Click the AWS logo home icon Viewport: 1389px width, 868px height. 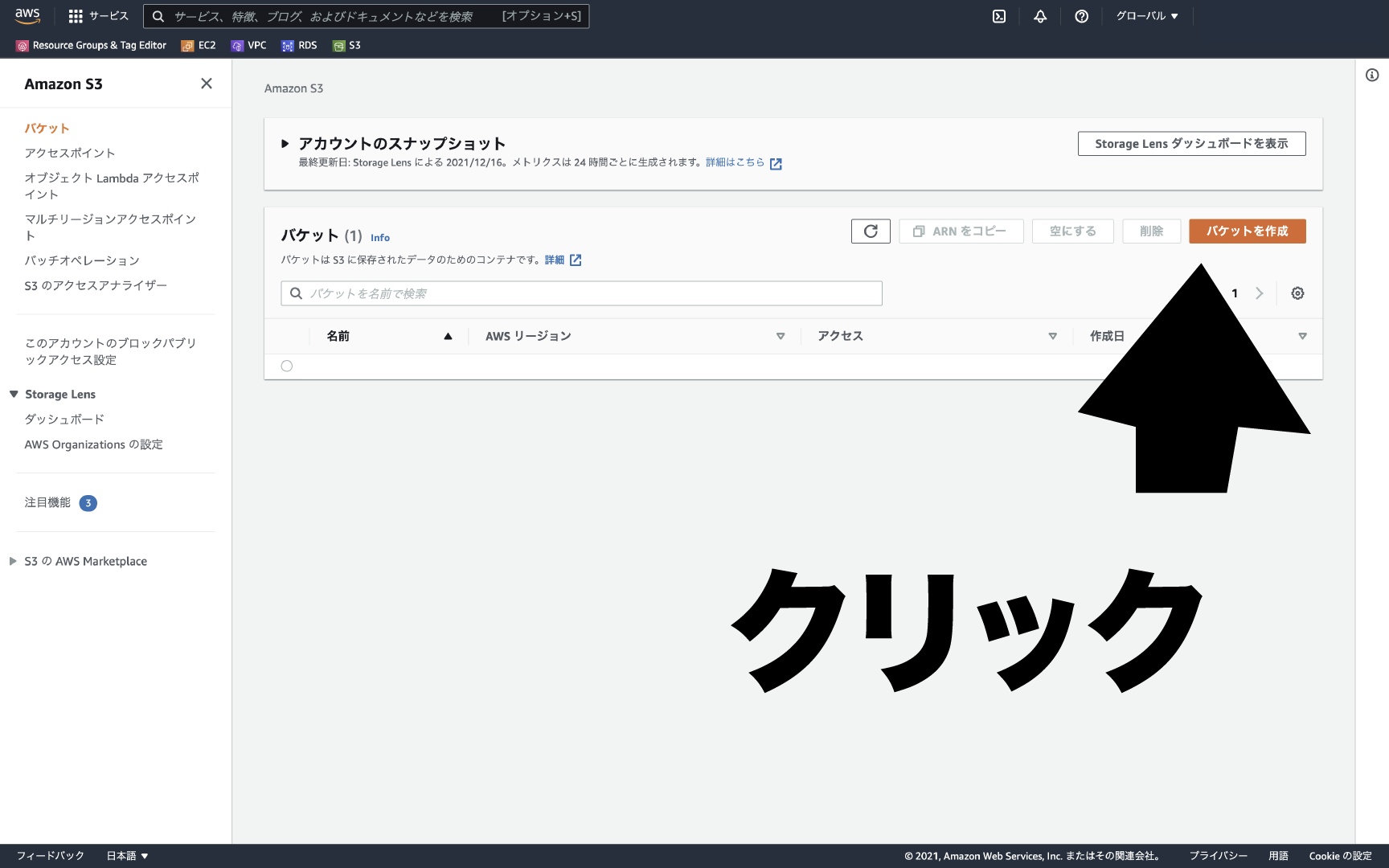[27, 16]
